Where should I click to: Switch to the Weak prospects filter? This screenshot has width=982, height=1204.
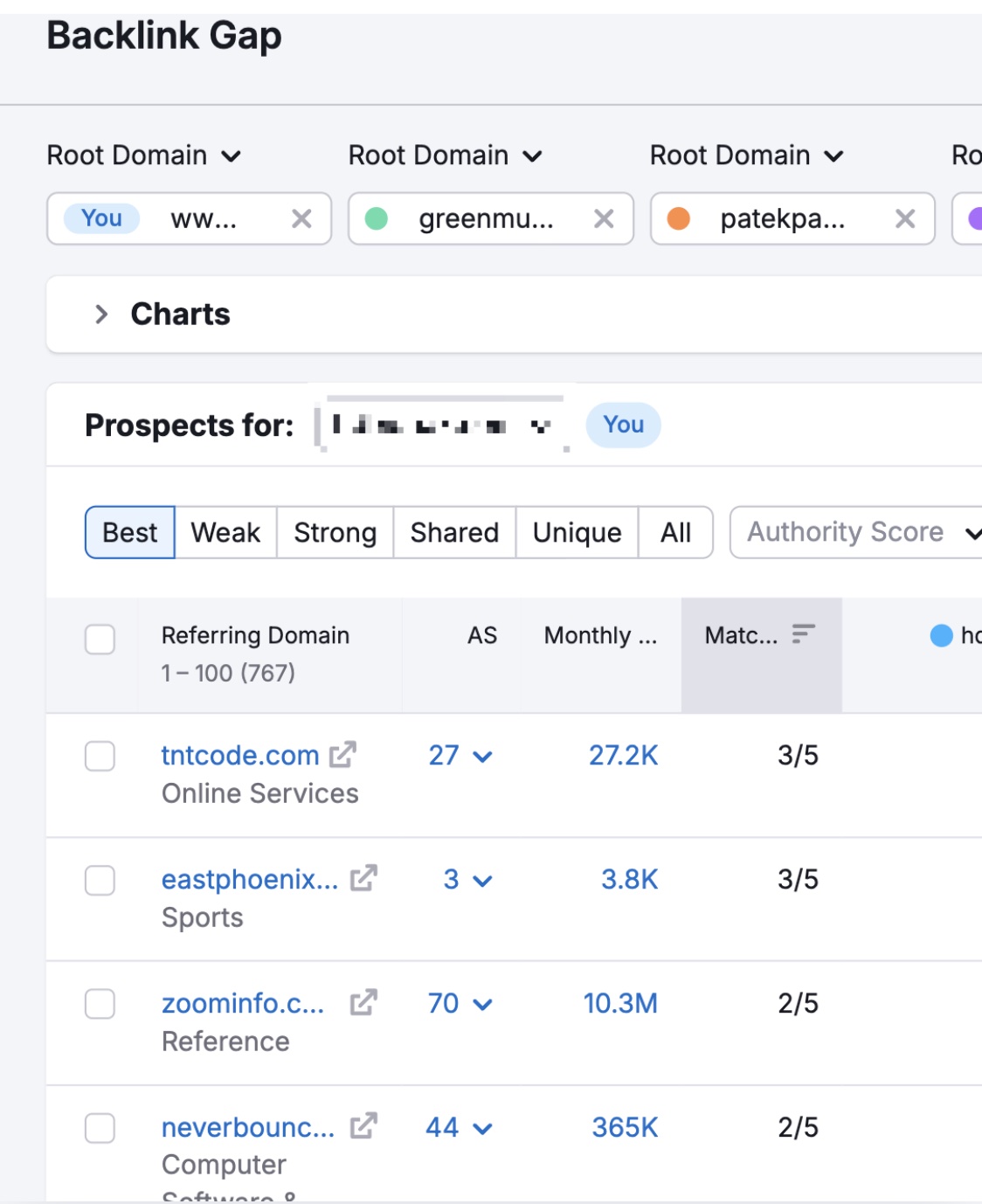225,531
